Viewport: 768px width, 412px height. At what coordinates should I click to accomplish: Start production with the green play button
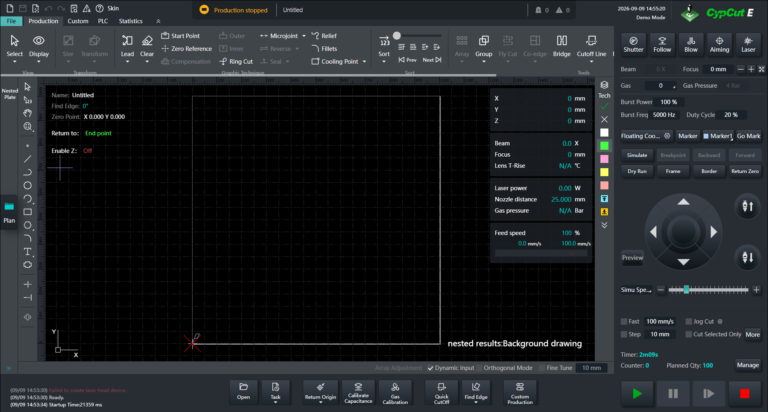click(637, 393)
